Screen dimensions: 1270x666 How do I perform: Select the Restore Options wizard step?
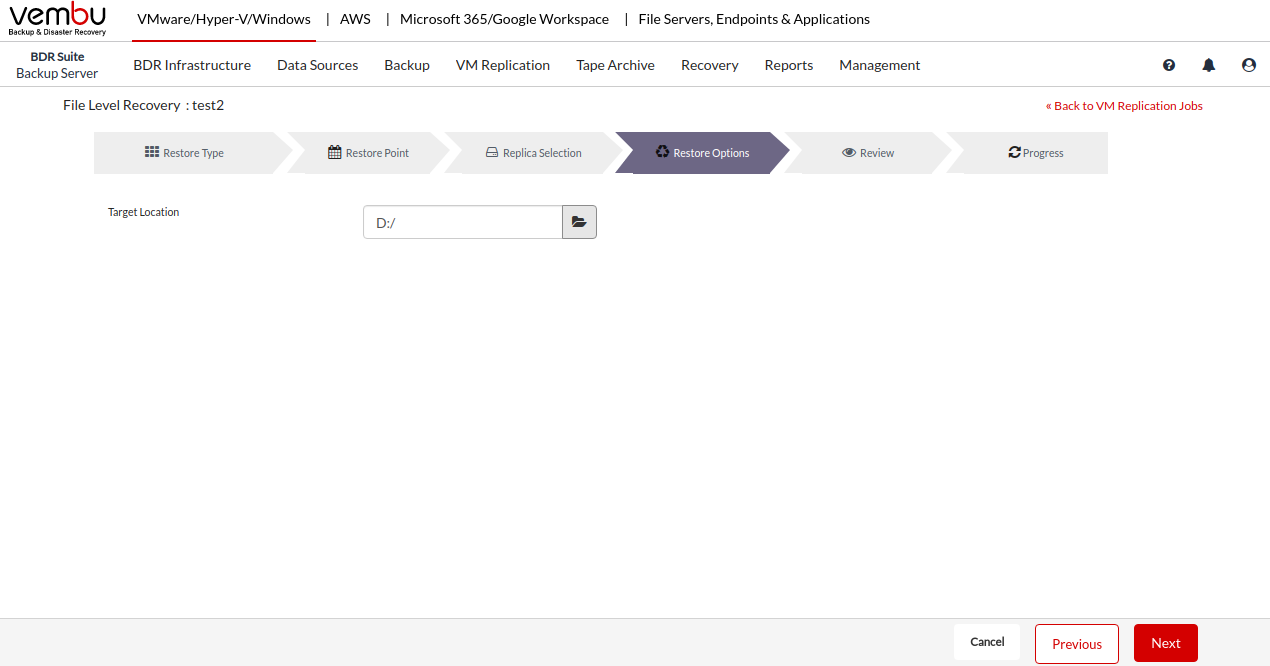(x=702, y=153)
